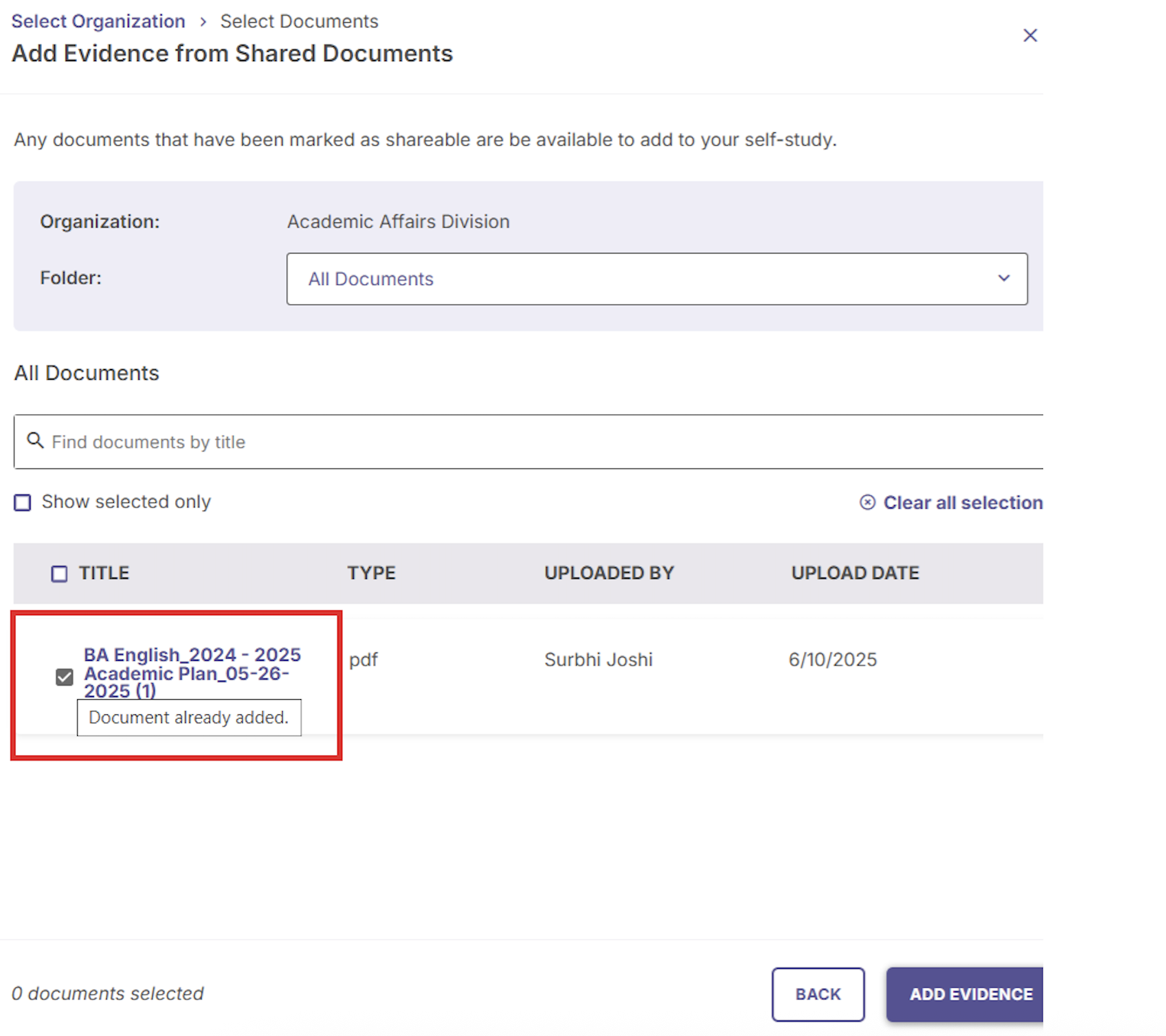This screenshot has height=1036, width=1166.
Task: Select the Surbhi Joshi uploader cell
Action: click(598, 659)
